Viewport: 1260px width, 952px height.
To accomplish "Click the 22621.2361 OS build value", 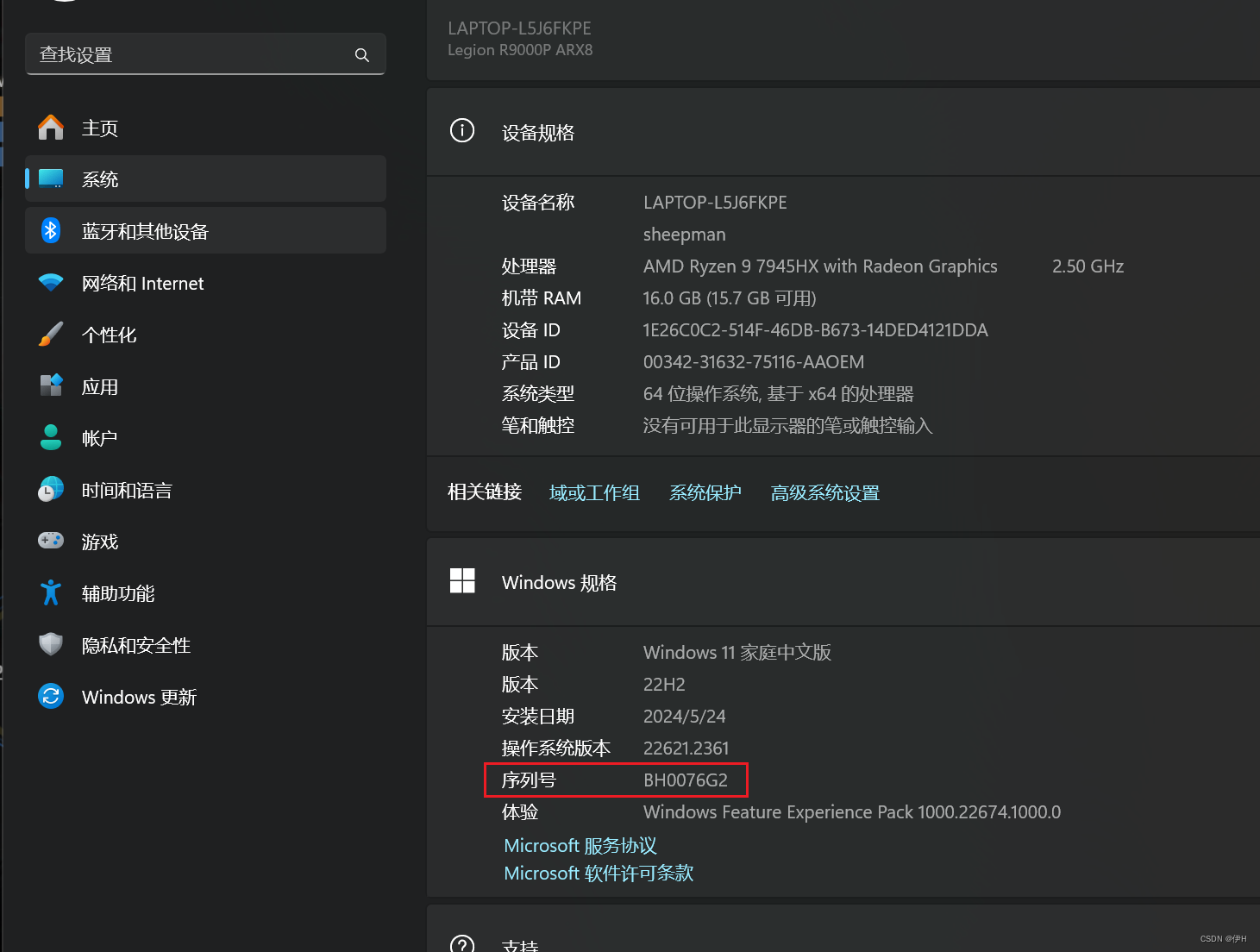I will (686, 748).
